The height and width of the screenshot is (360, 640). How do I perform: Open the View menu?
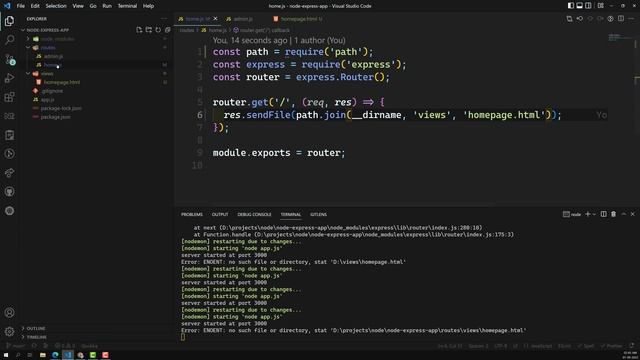(78, 6)
